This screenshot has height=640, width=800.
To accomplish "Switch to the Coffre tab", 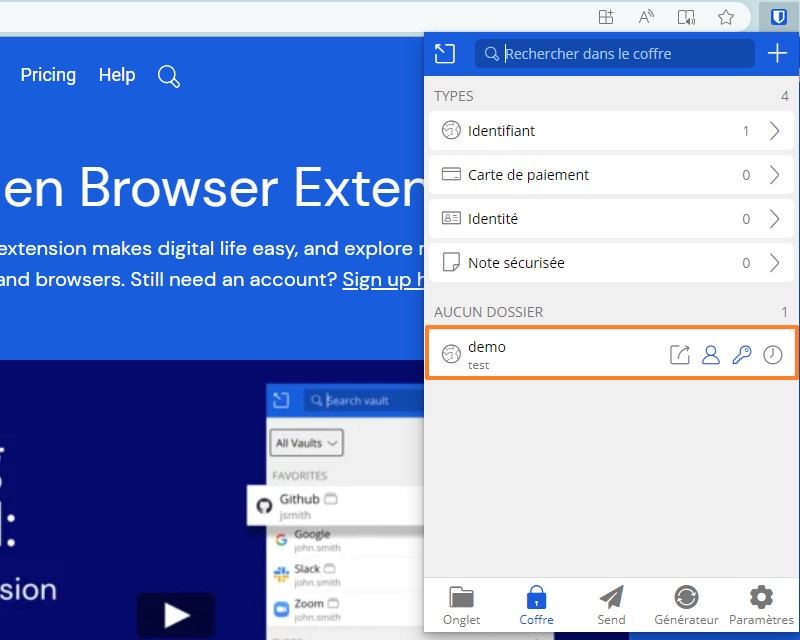I will tap(536, 605).
